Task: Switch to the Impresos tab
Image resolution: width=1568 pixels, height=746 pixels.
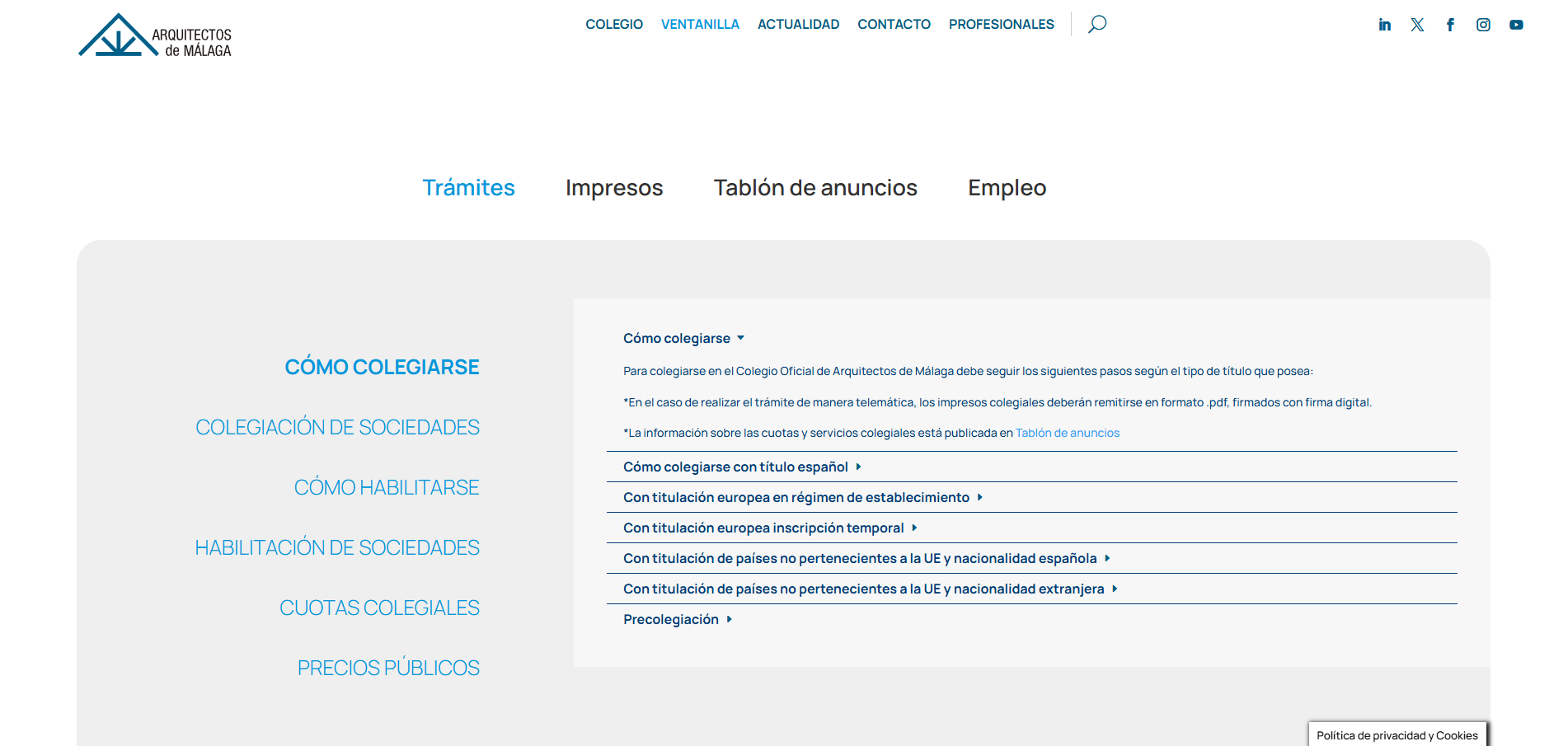Action: click(613, 188)
